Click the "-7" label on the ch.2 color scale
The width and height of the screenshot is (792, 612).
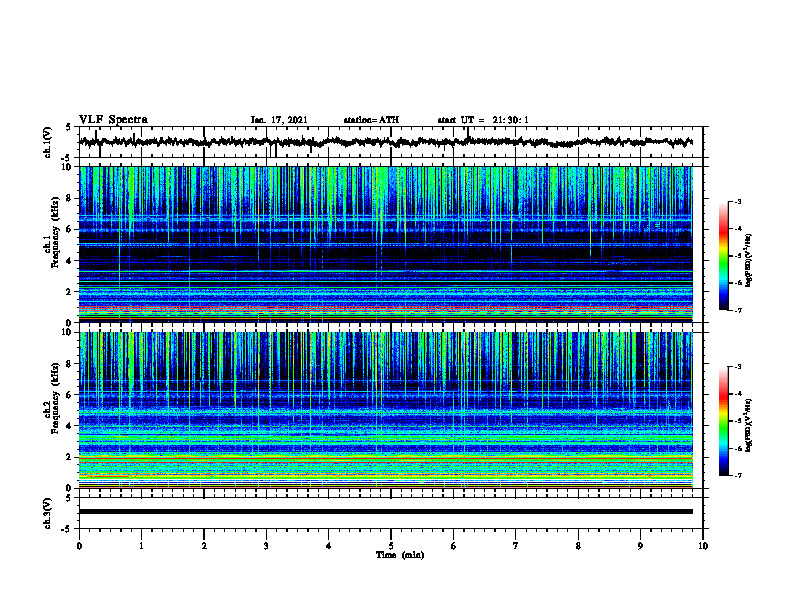(738, 475)
